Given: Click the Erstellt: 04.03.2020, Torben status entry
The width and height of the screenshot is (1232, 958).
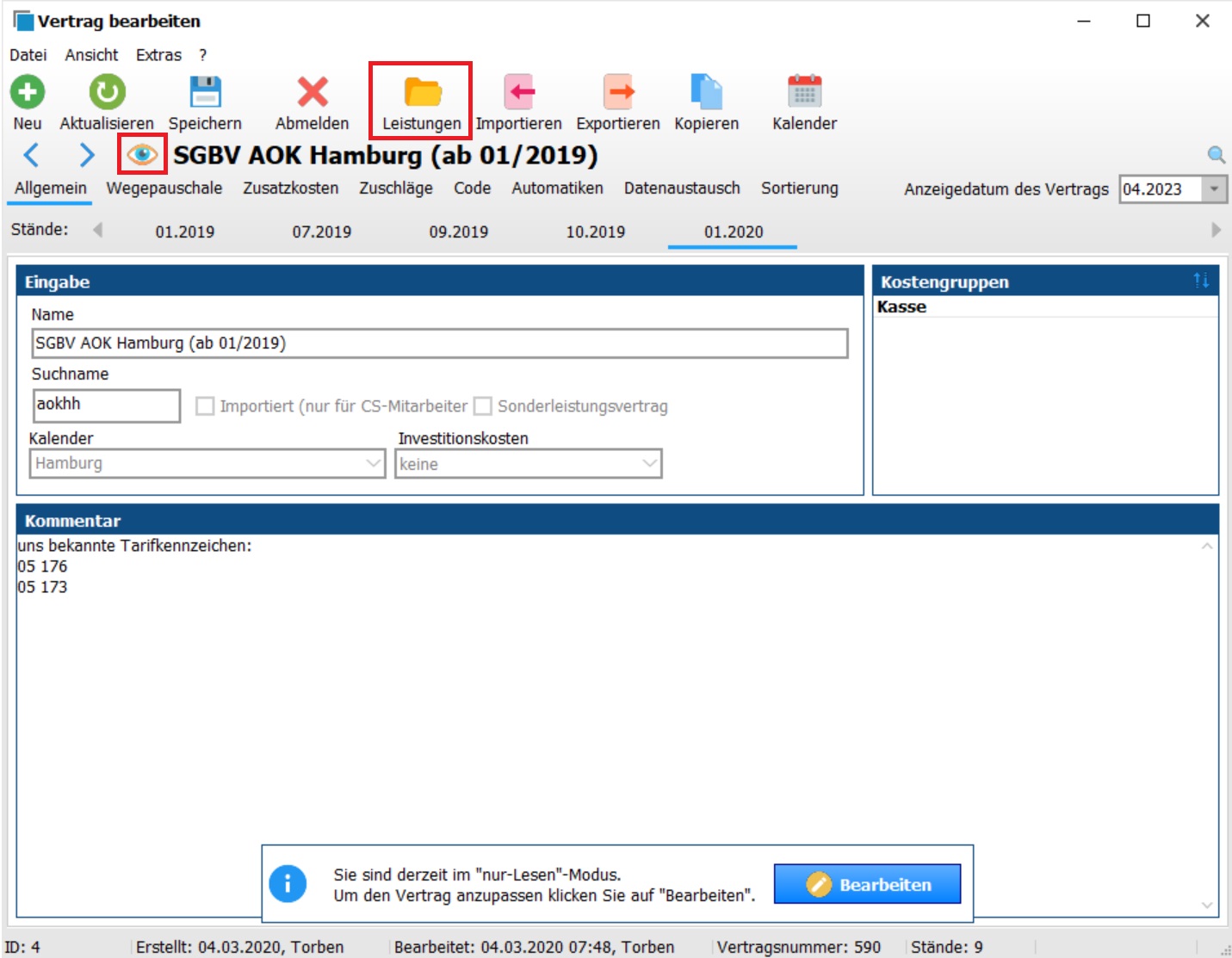Looking at the screenshot, I should [x=240, y=947].
